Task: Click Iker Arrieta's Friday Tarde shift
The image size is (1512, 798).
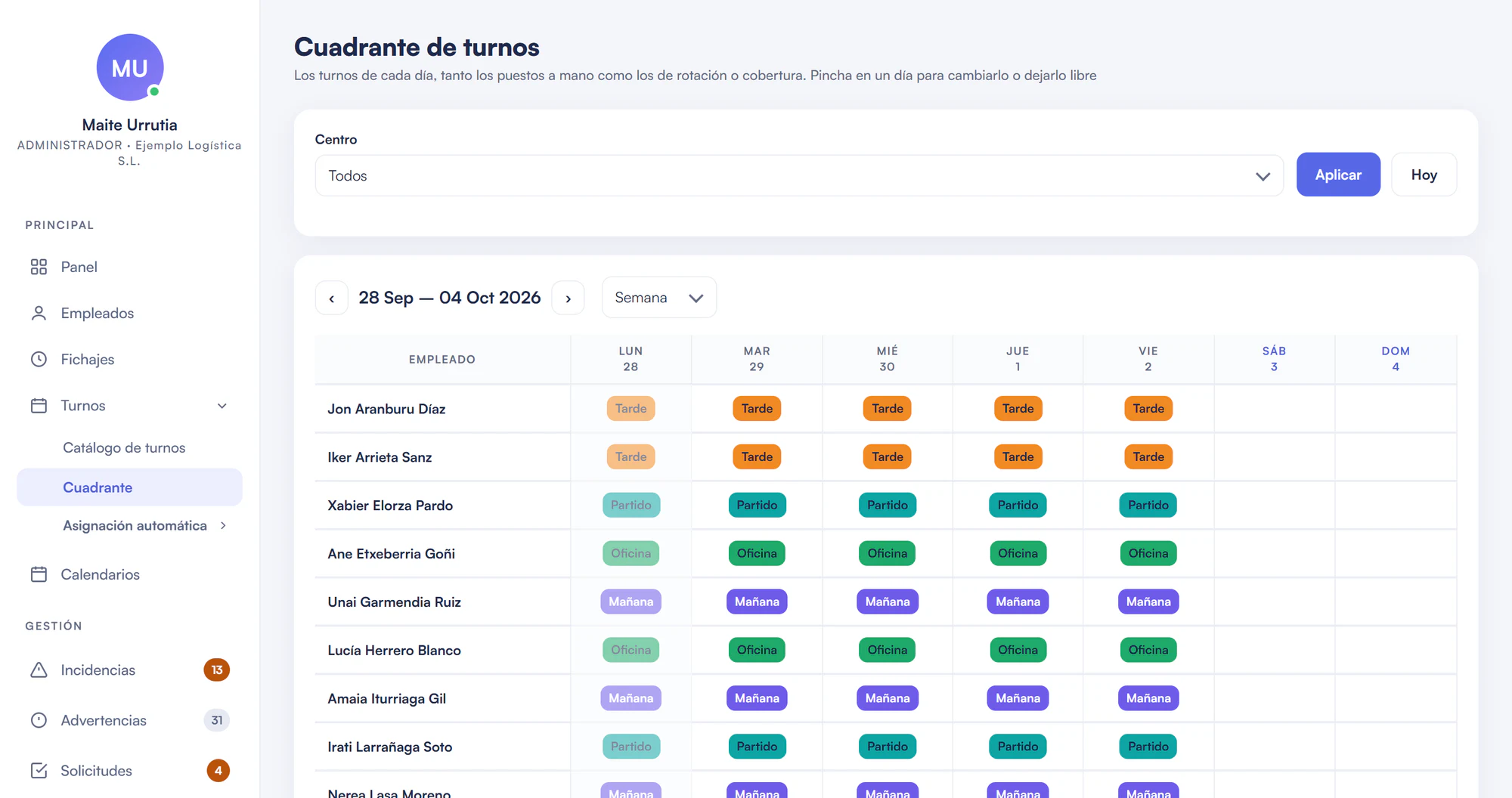Action: tap(1148, 456)
